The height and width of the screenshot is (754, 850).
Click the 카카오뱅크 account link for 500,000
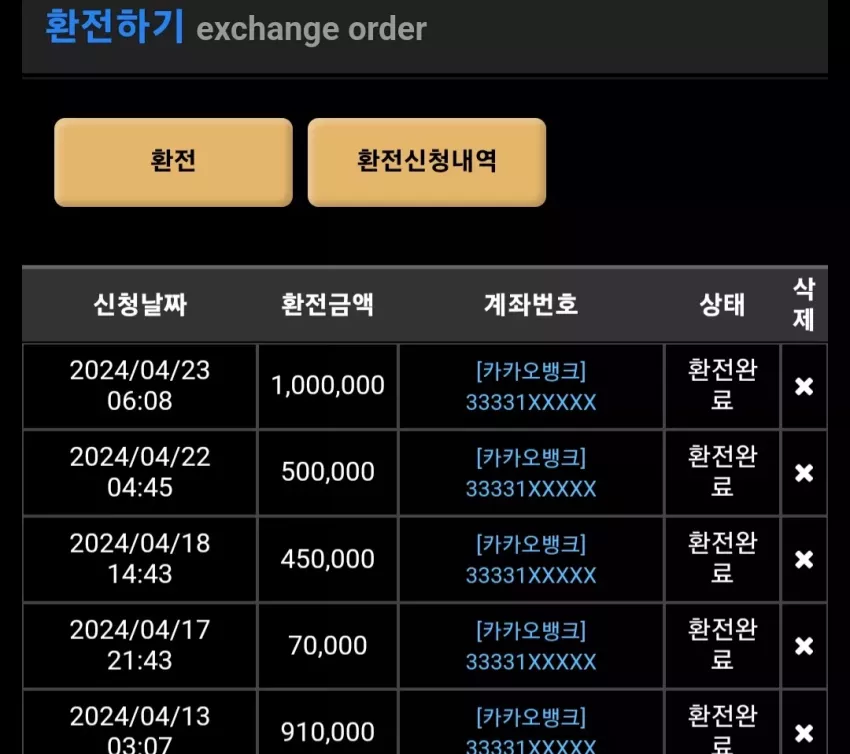(x=531, y=473)
